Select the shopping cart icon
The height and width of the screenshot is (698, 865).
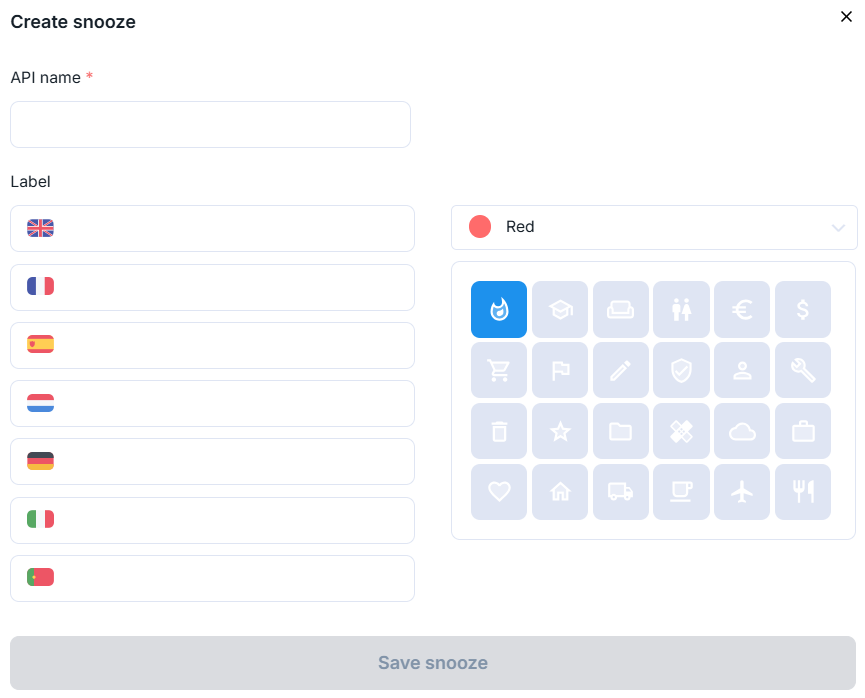point(499,371)
